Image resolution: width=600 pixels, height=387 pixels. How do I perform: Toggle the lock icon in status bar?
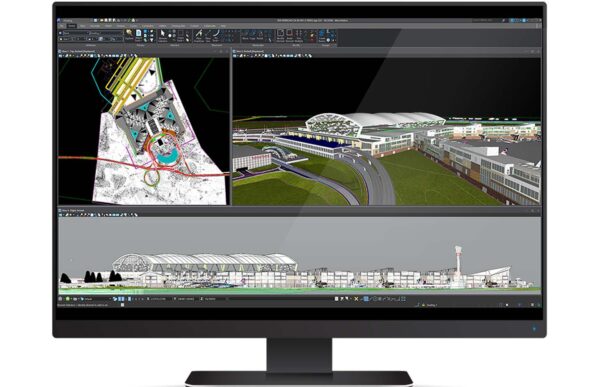click(337, 299)
